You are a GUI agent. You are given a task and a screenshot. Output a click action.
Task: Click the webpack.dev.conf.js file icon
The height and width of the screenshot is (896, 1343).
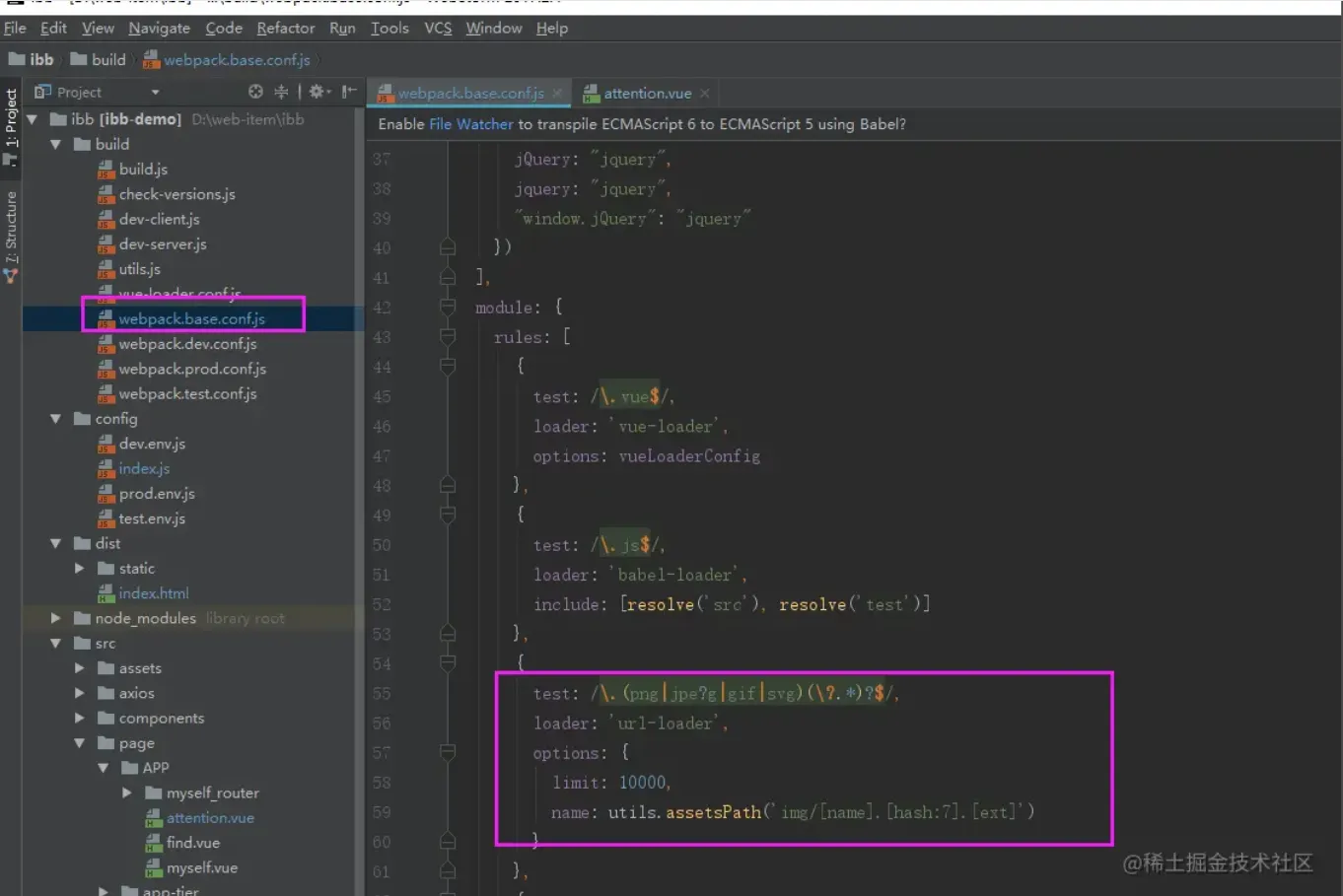[106, 344]
